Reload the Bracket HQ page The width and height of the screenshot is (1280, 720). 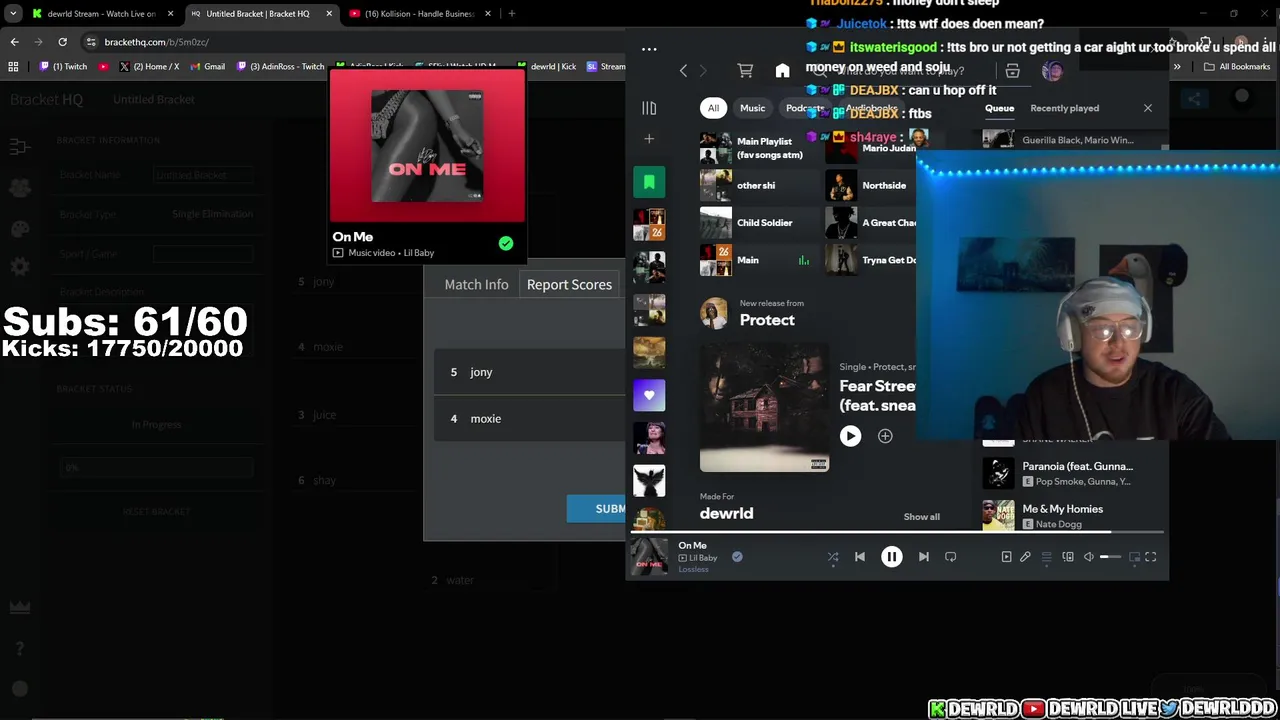click(x=62, y=42)
